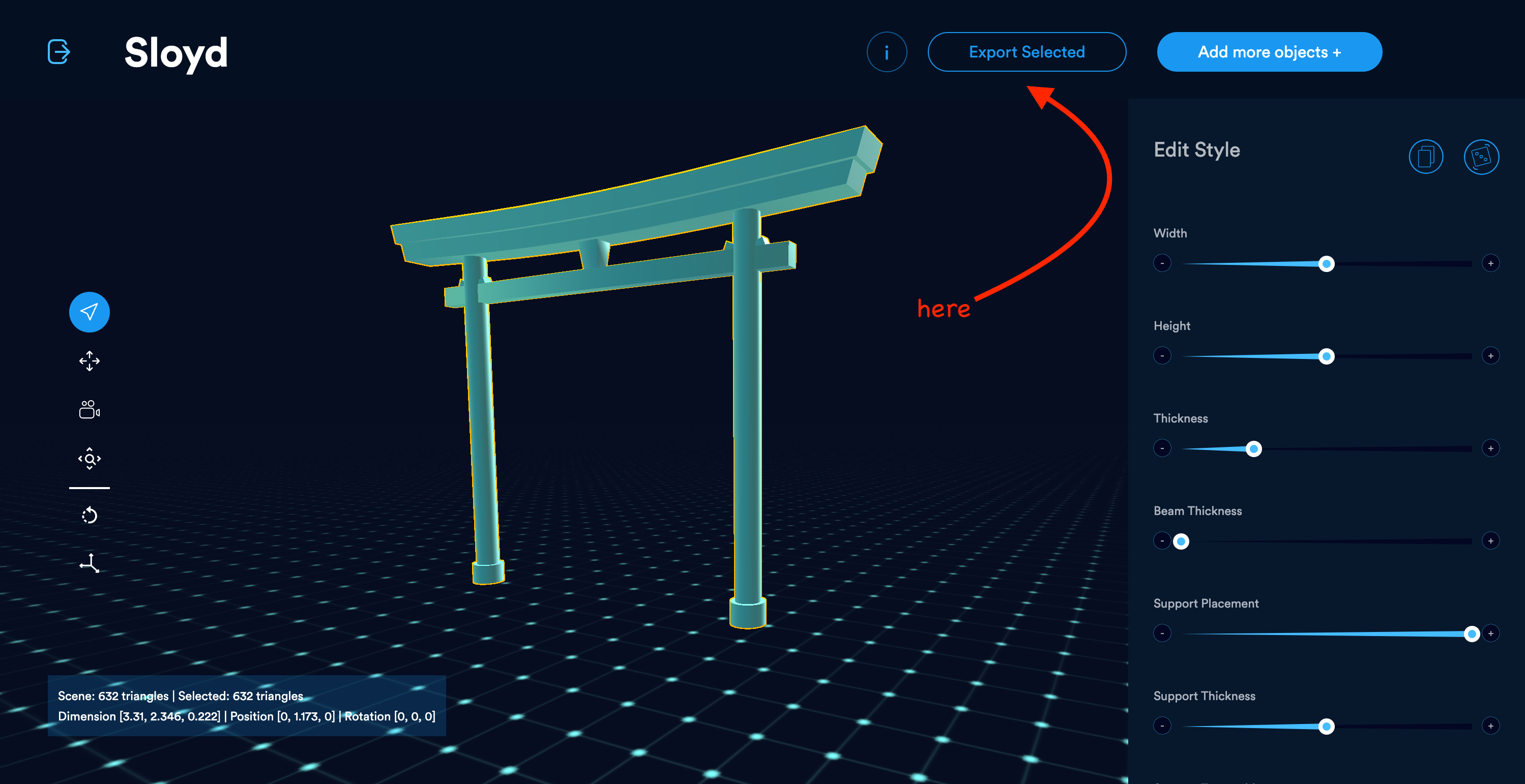Click the randomize dice icon in Edit Style
Screen dimensions: 1525x784
(1481, 157)
